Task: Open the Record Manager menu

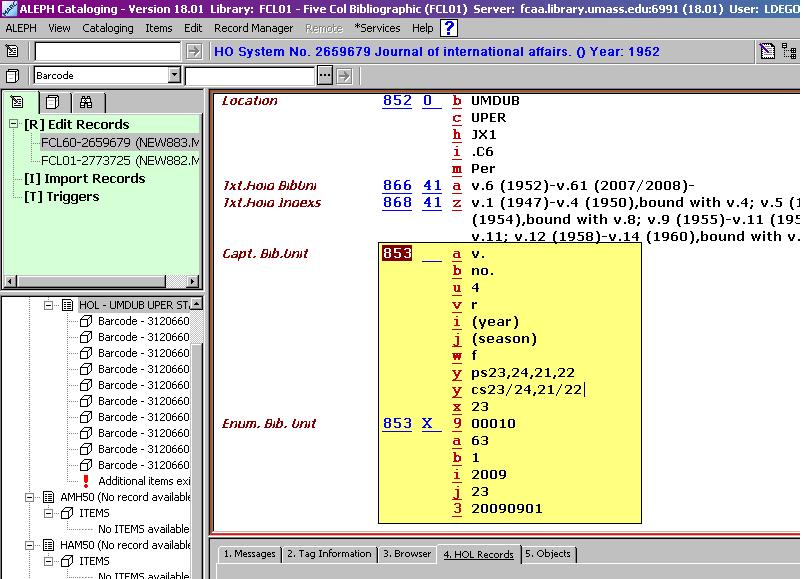Action: pos(253,28)
